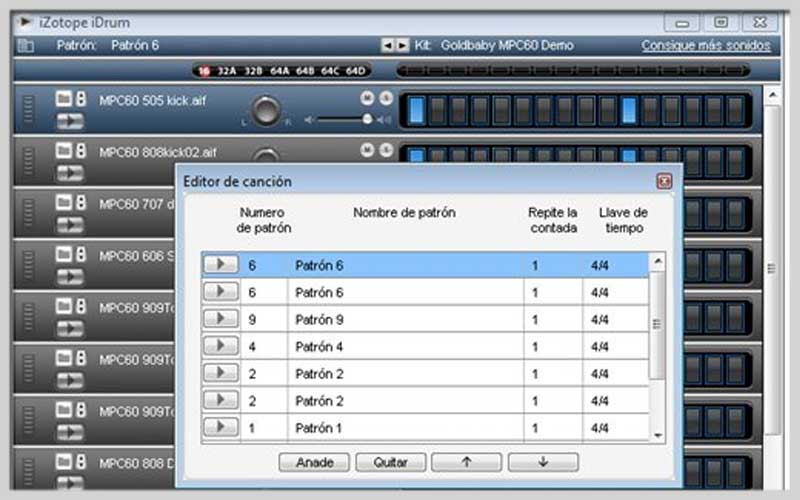
Task: Preview the MPC60 505 kick sample
Action: [x=70, y=121]
